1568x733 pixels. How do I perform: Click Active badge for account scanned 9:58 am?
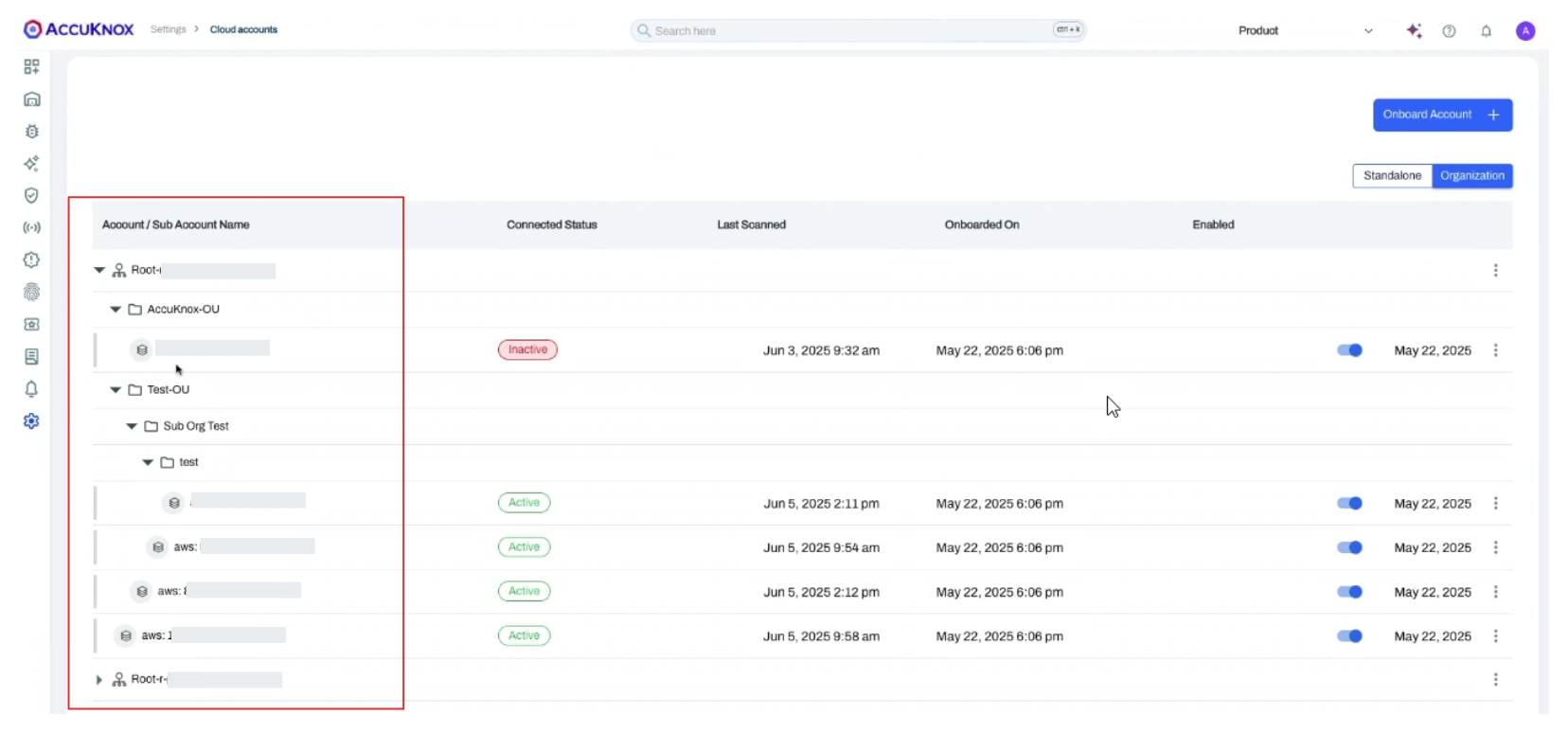[524, 635]
